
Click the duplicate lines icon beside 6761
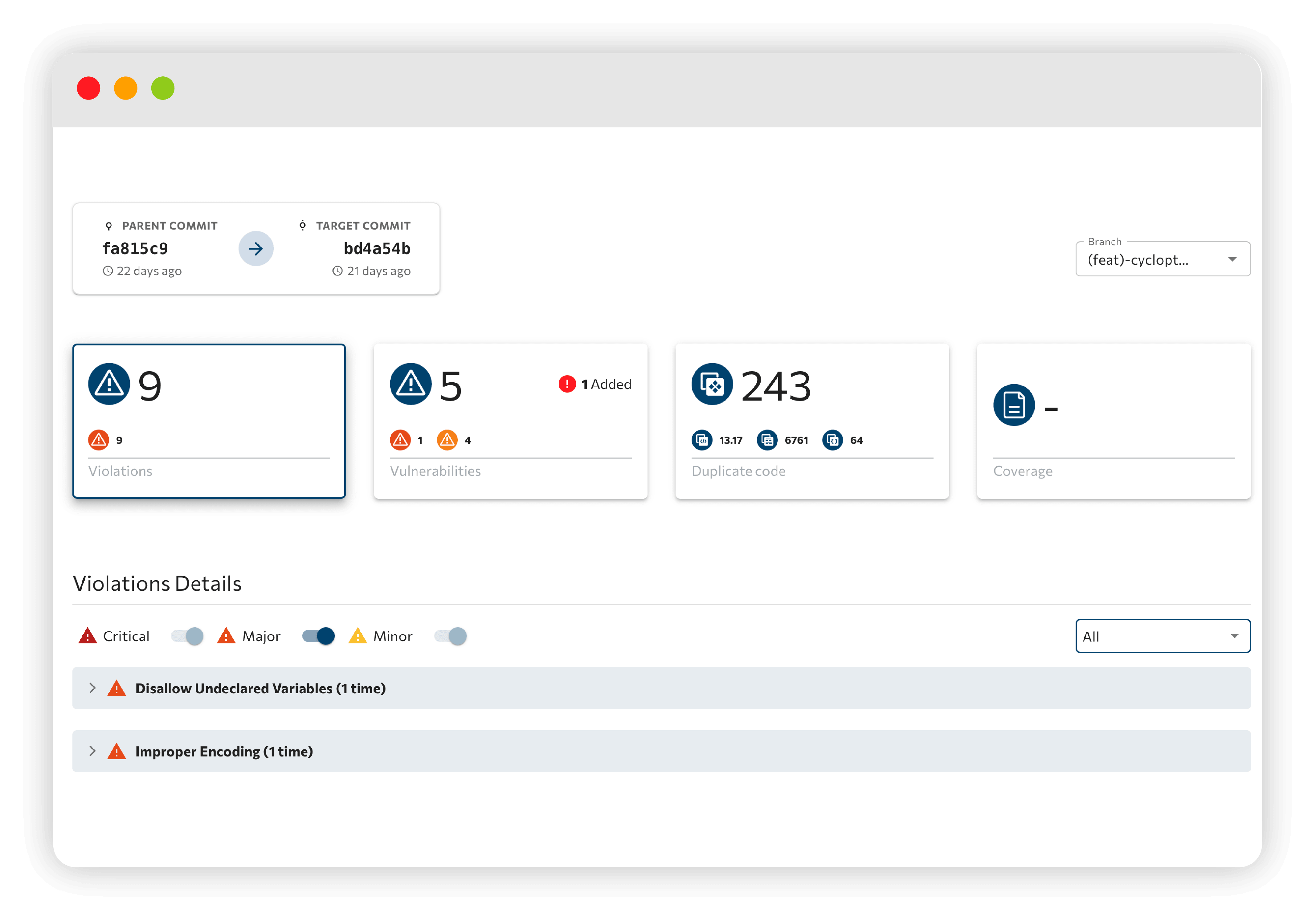click(x=767, y=440)
